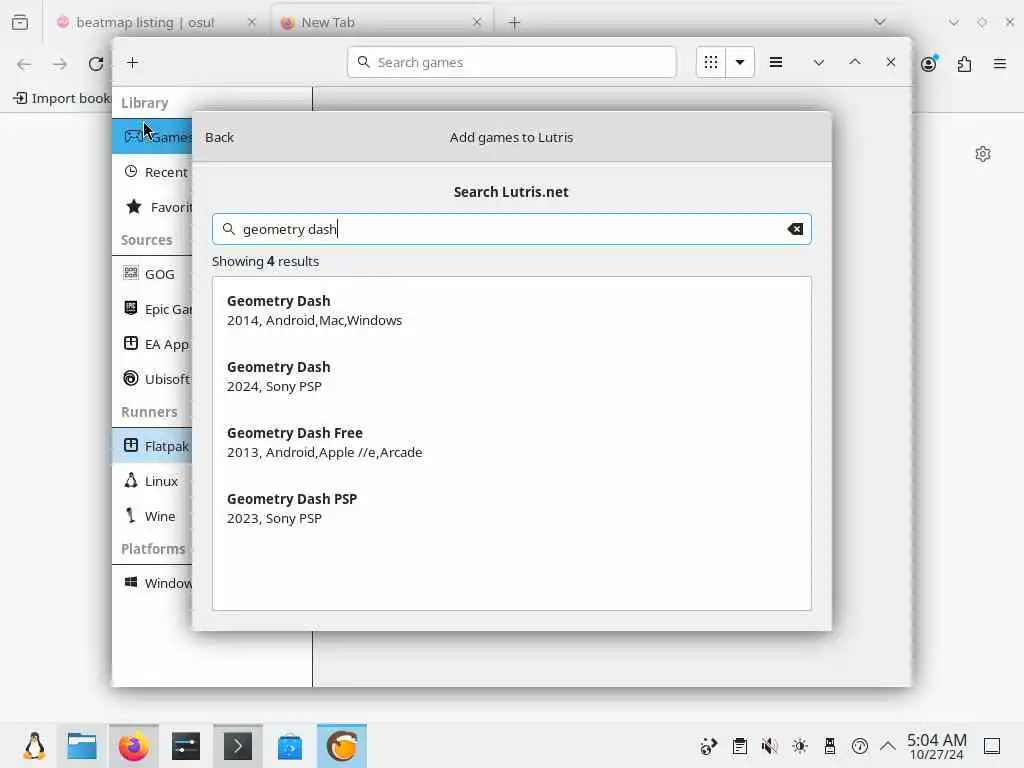
Task: Select the Geometry Dash Free result
Action: pyautogui.click(x=512, y=442)
